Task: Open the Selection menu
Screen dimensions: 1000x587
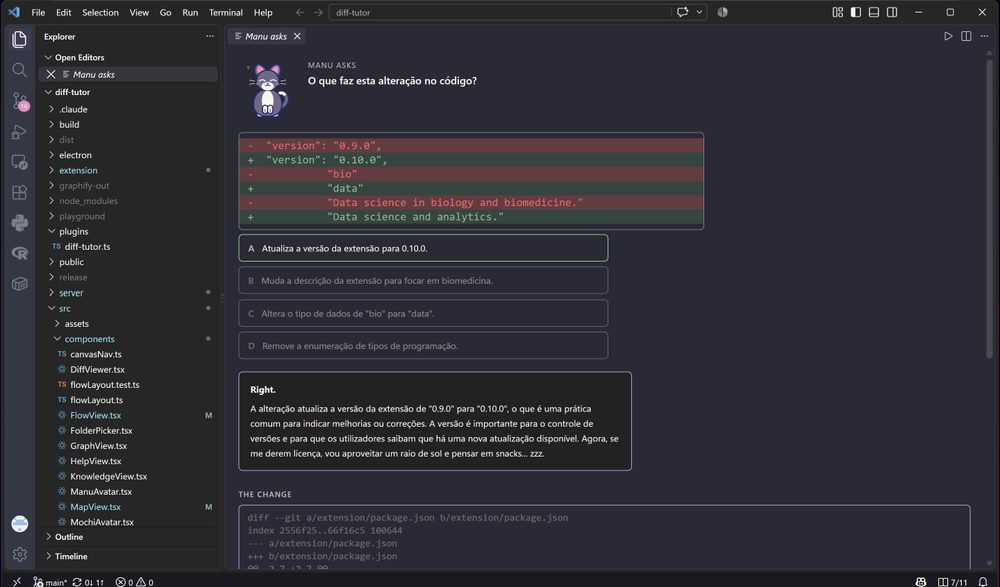Action: (100, 12)
